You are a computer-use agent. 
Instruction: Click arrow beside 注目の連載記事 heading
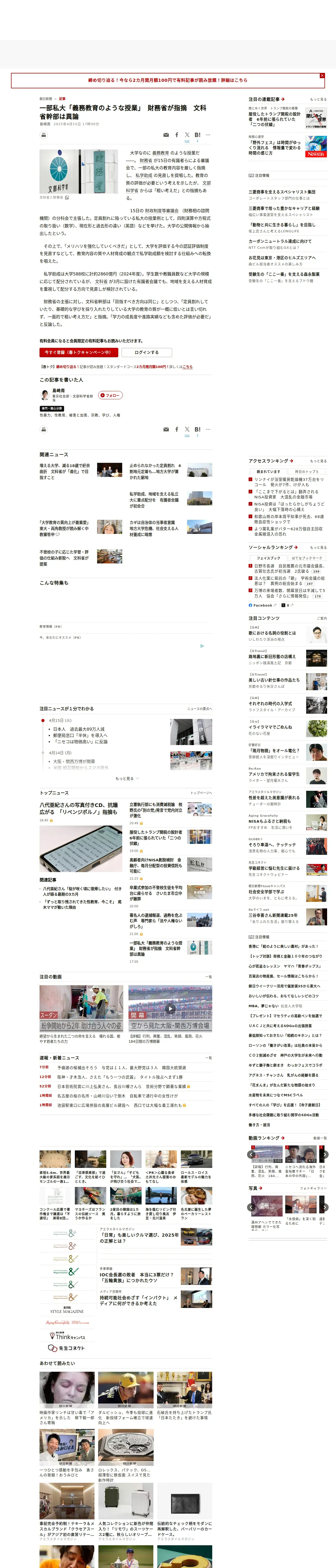[x=283, y=99]
